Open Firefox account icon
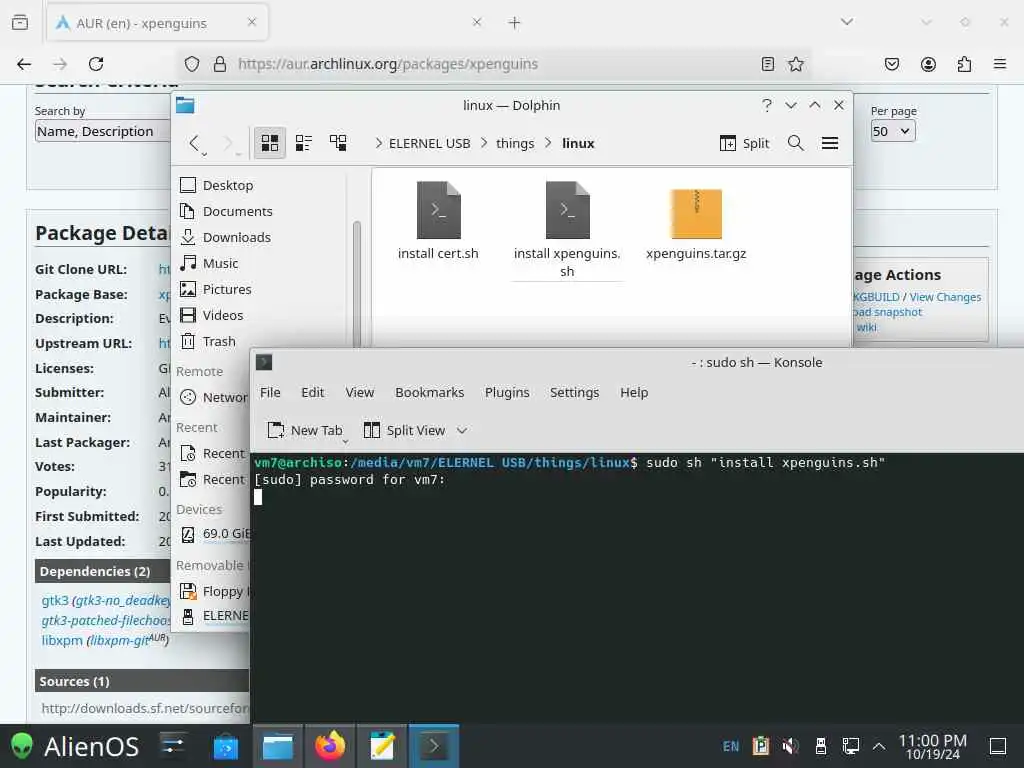The image size is (1024, 768). coord(928,64)
